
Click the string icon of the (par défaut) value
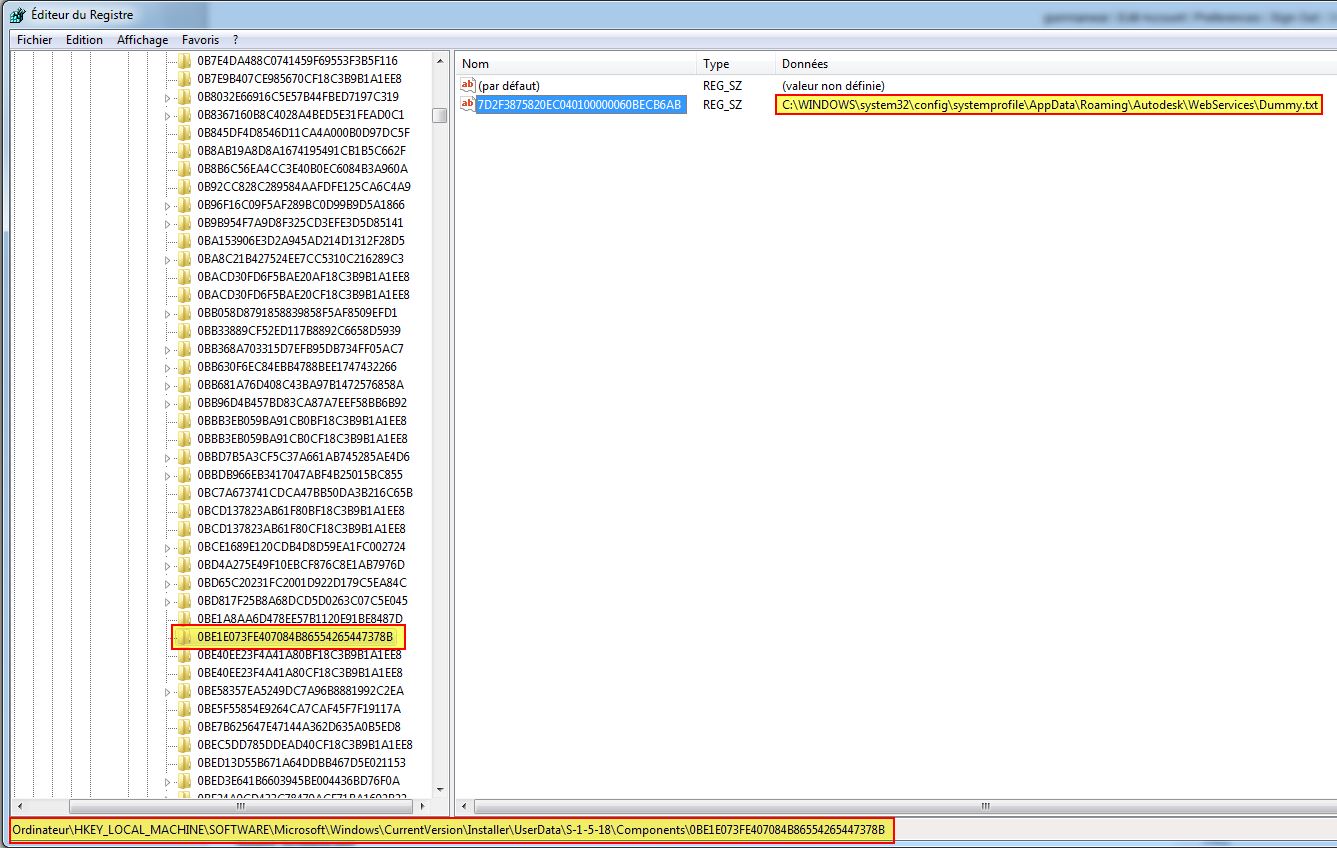click(x=467, y=86)
